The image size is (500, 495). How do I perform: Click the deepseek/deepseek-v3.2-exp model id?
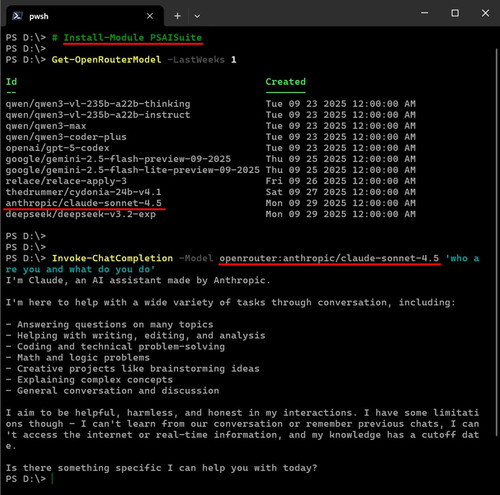click(80, 214)
